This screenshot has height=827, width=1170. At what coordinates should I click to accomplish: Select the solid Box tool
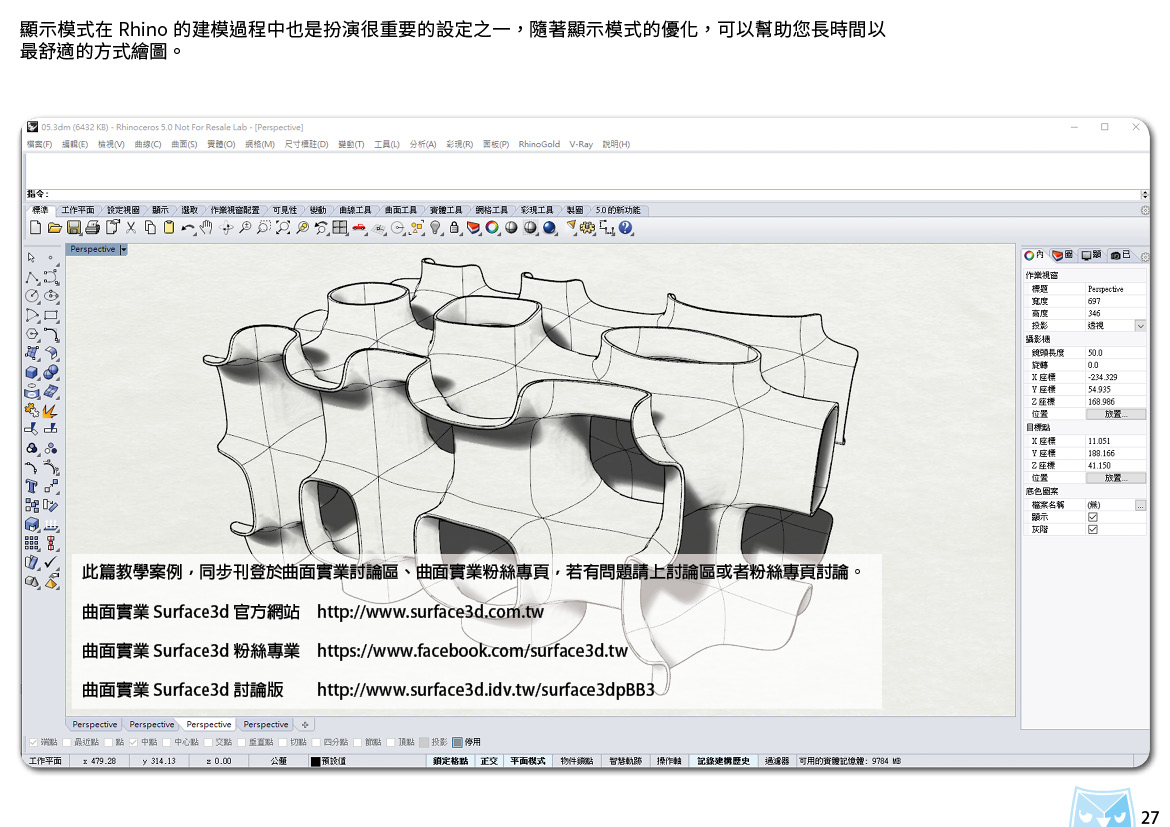[x=31, y=372]
